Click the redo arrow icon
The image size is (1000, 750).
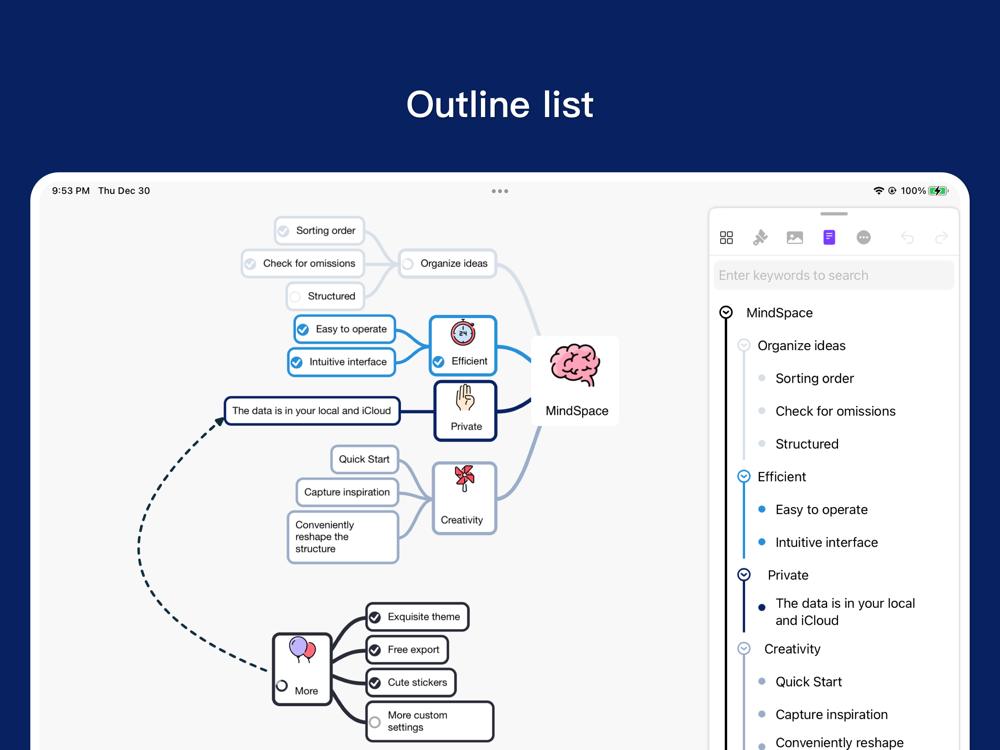click(941, 238)
